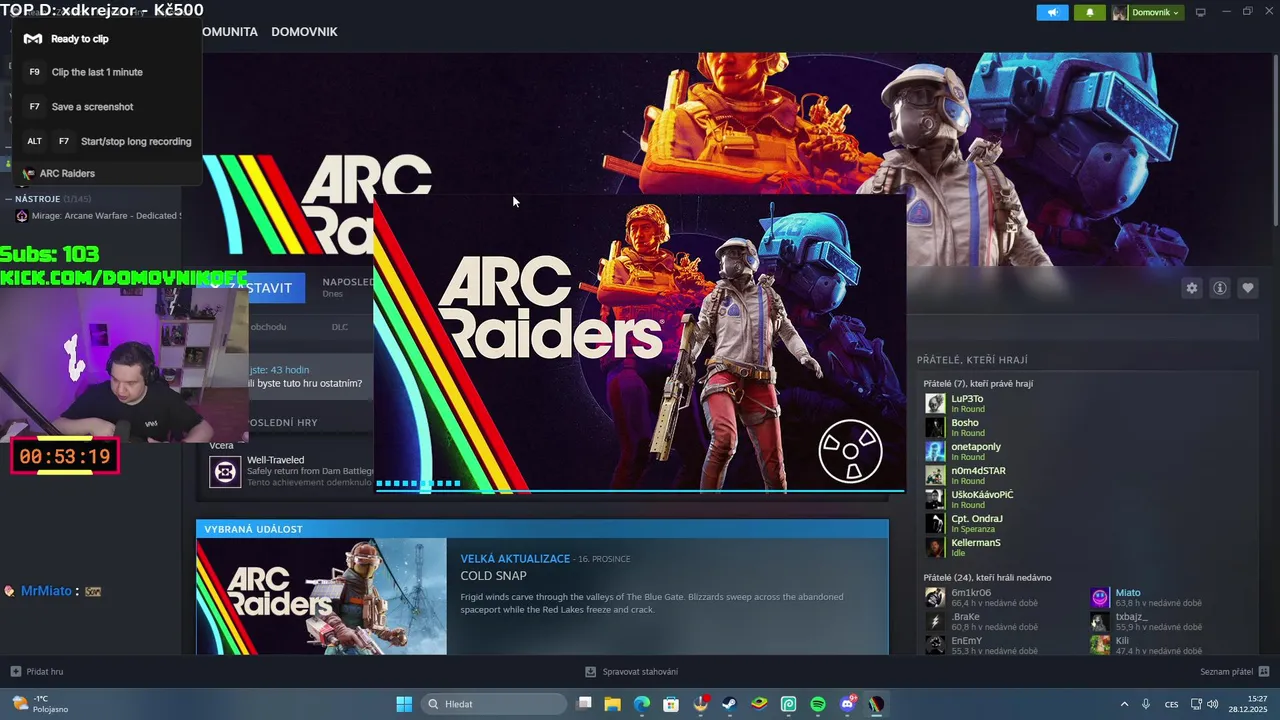Open UškoKáávoPiČ friend avatar
This screenshot has width=1280, height=720.
(x=935, y=499)
